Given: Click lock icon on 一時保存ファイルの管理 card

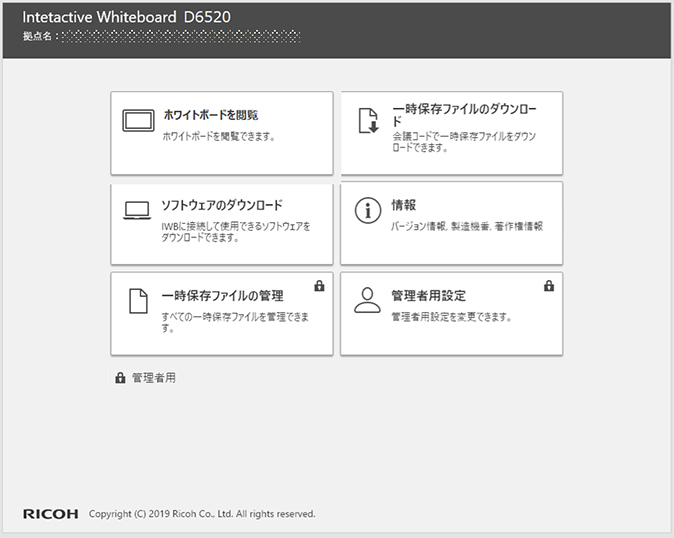Looking at the screenshot, I should [x=319, y=286].
